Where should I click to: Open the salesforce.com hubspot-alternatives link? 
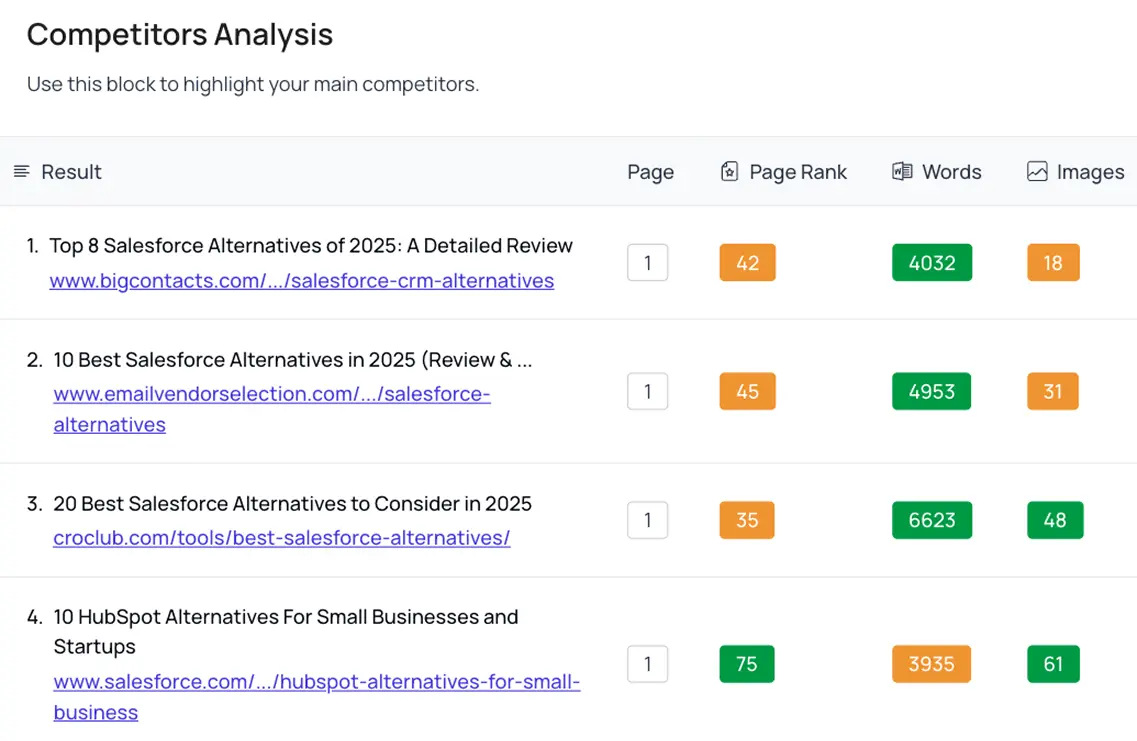coord(317,697)
